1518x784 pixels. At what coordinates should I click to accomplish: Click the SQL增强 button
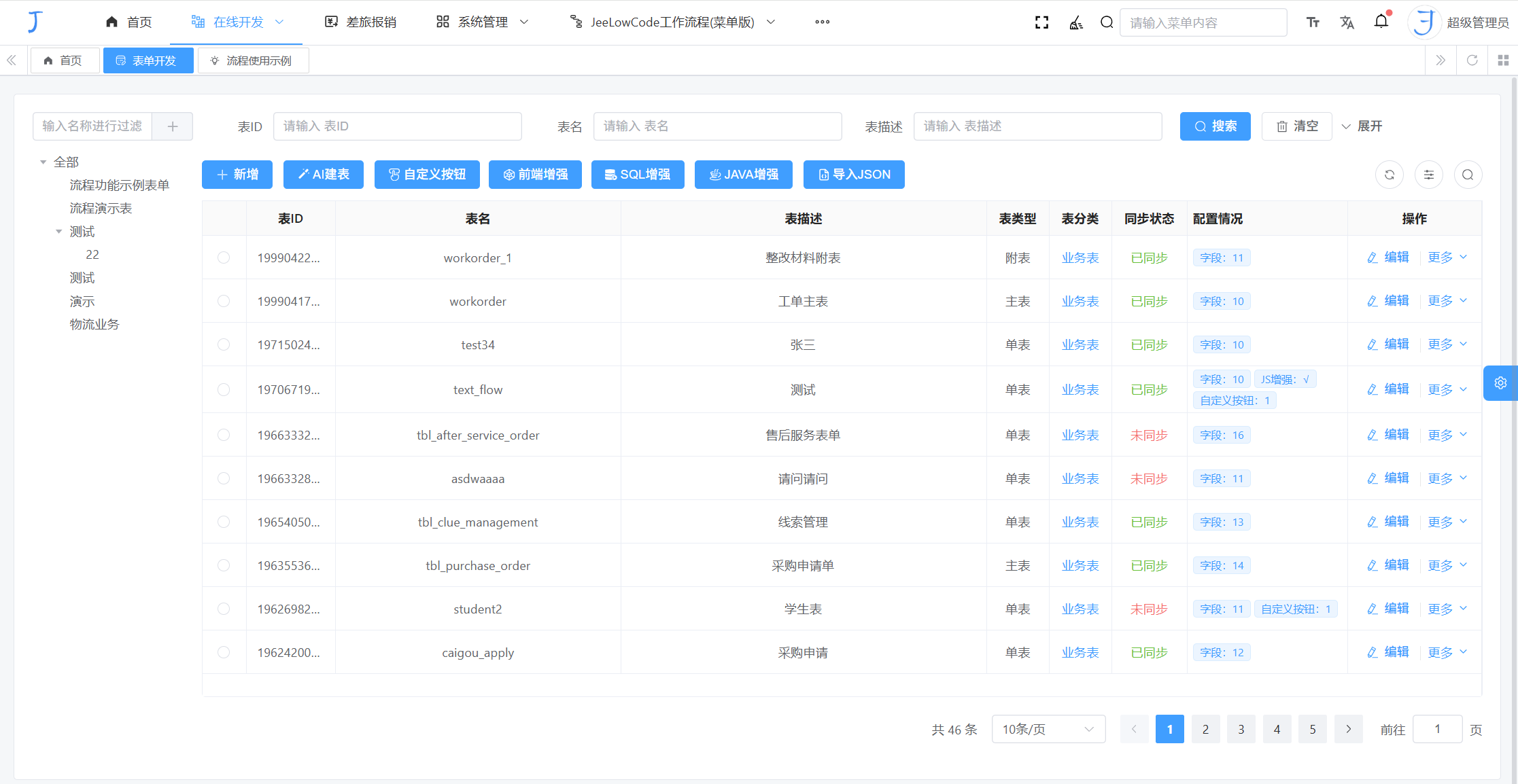(x=637, y=175)
